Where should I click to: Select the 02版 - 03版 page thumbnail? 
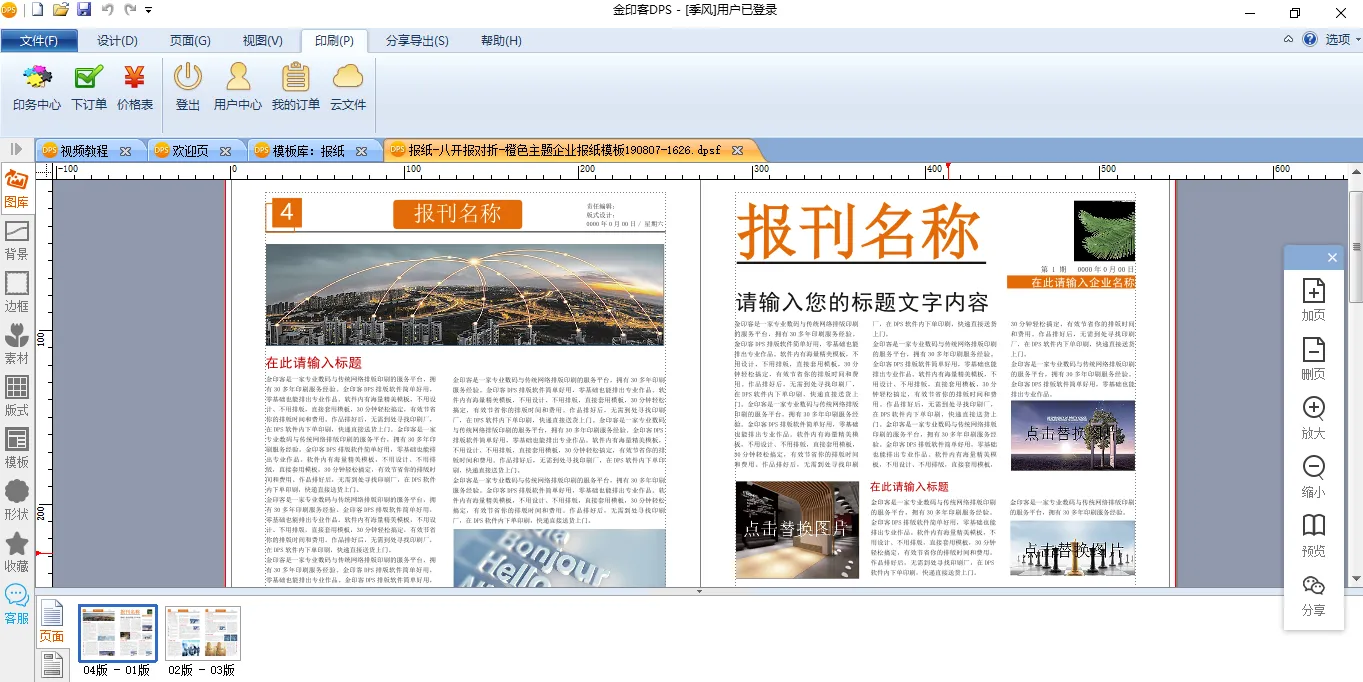203,634
